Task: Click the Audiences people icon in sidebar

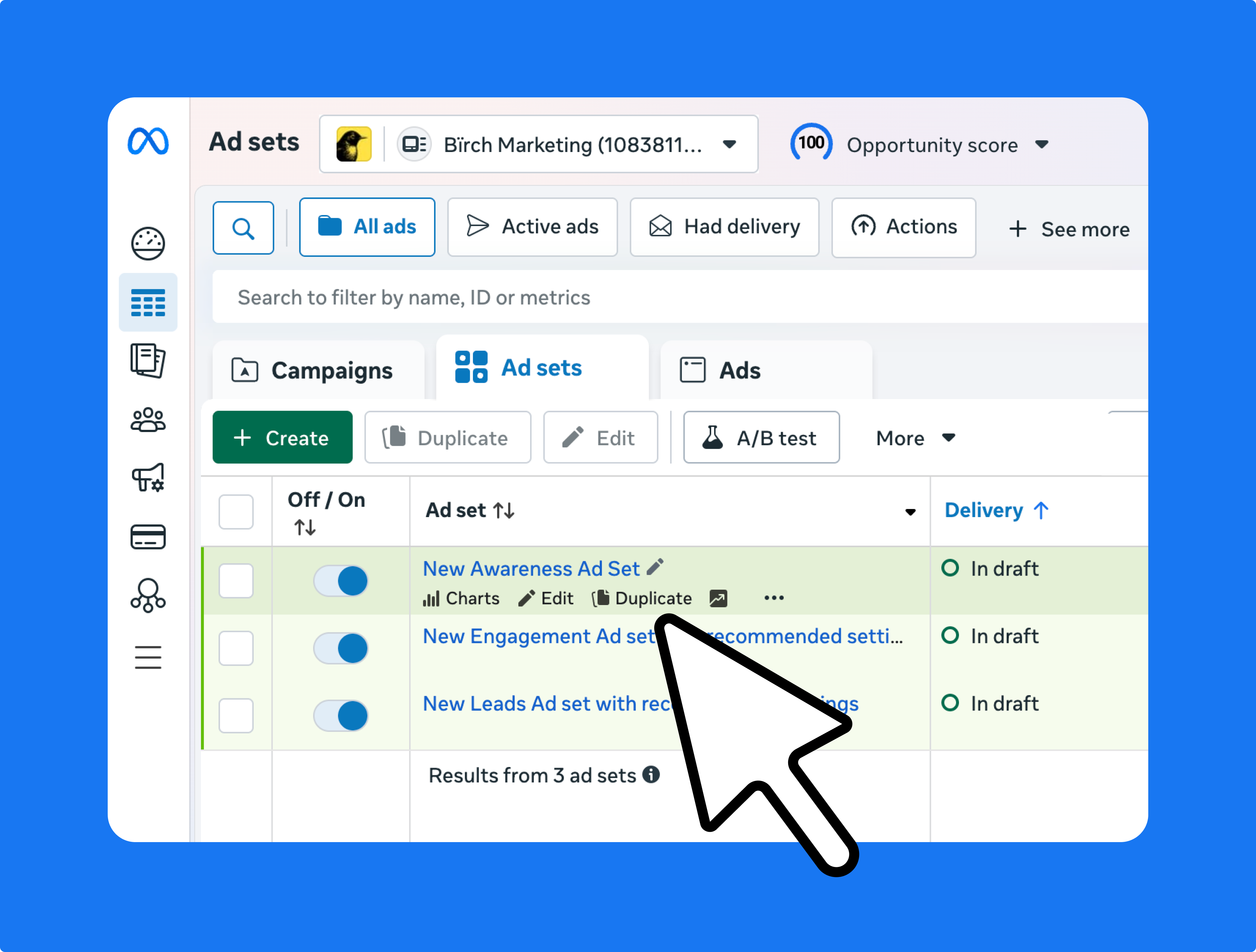Action: pyautogui.click(x=148, y=420)
